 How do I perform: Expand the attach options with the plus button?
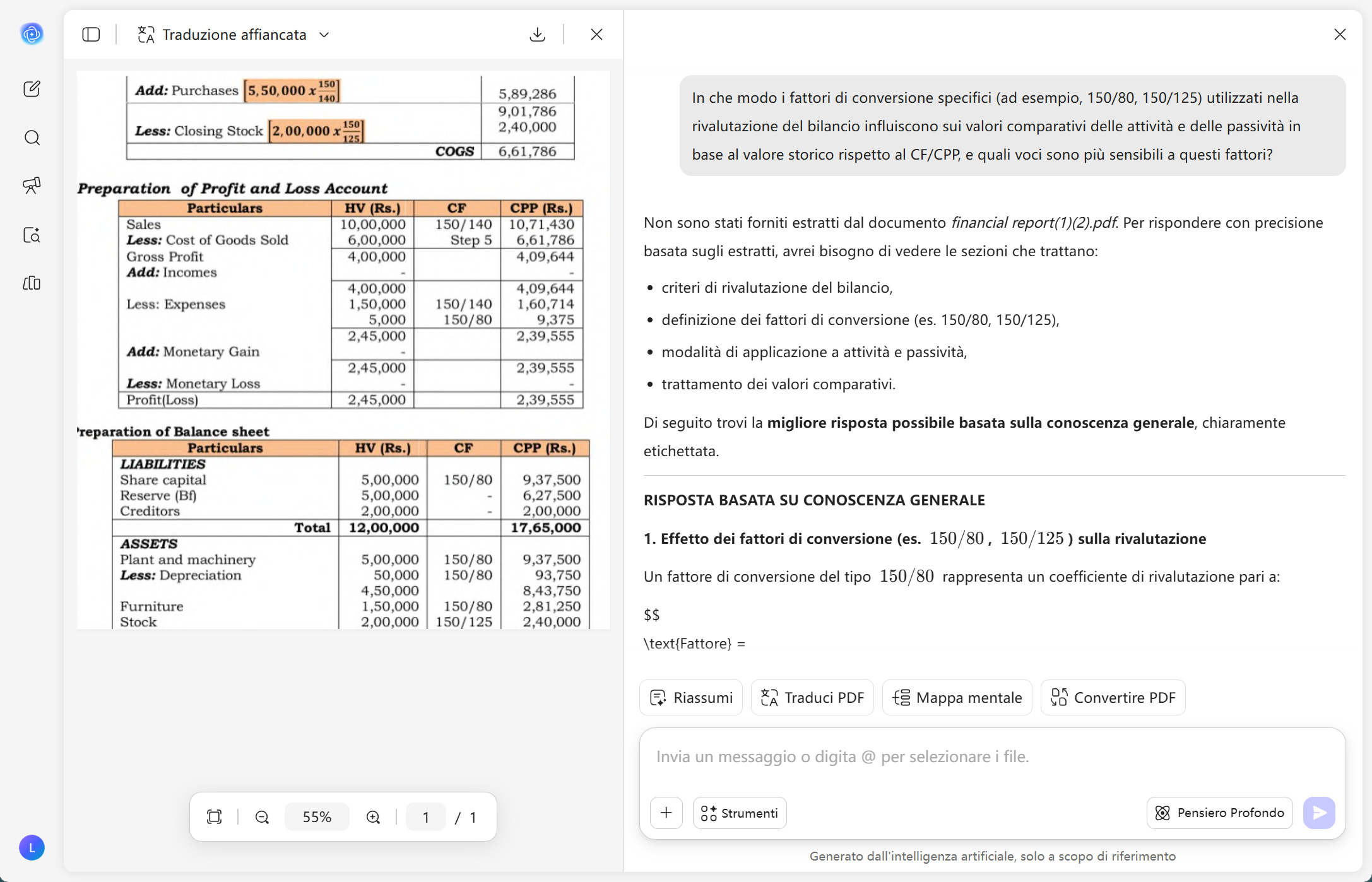[666, 813]
